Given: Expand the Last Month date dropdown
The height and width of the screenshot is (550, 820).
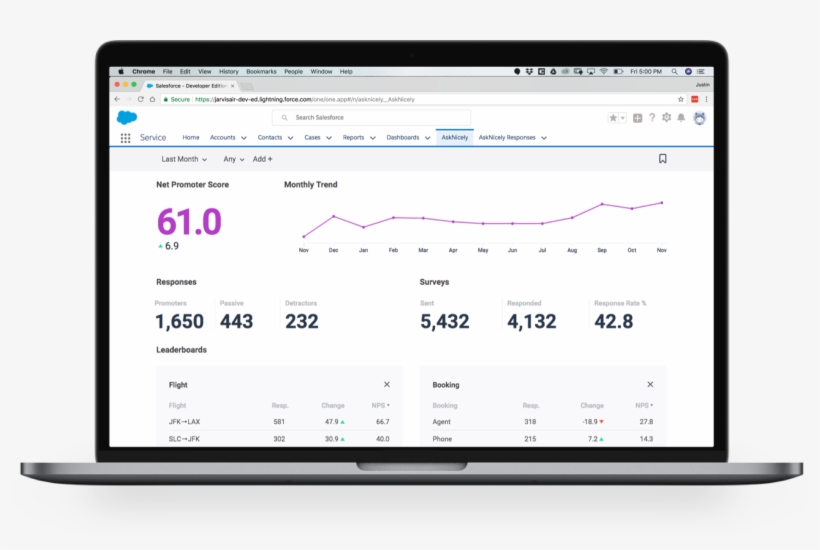Looking at the screenshot, I should click(x=184, y=159).
